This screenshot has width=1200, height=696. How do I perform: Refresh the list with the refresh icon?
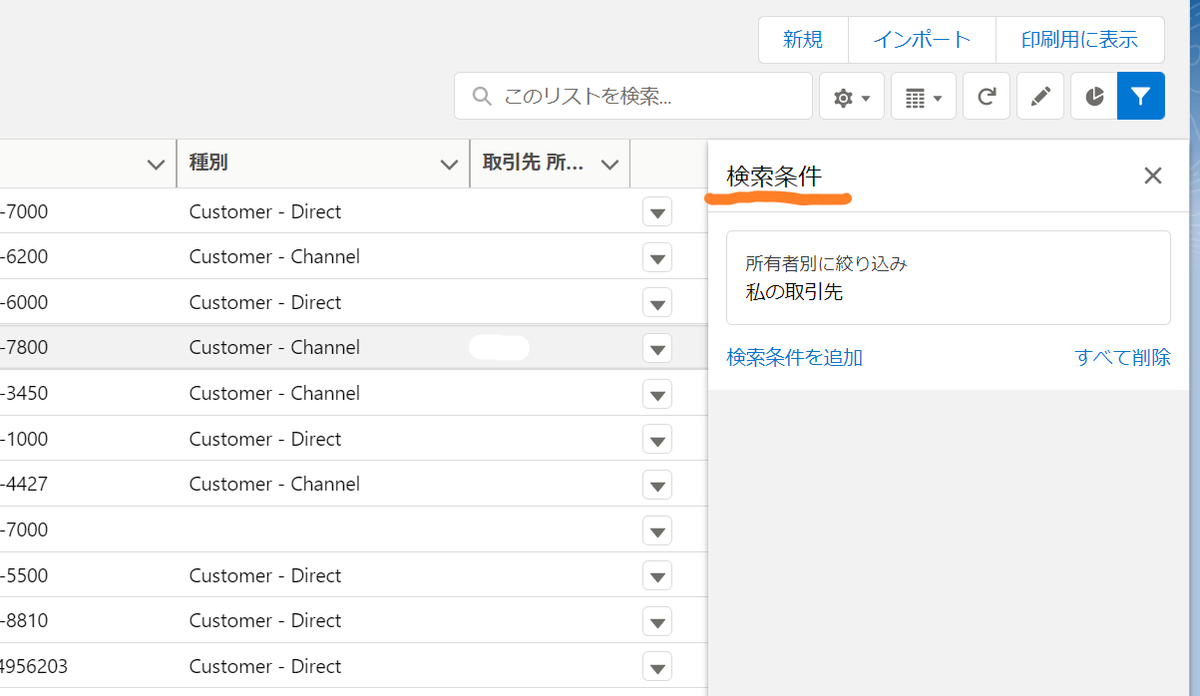coord(986,96)
